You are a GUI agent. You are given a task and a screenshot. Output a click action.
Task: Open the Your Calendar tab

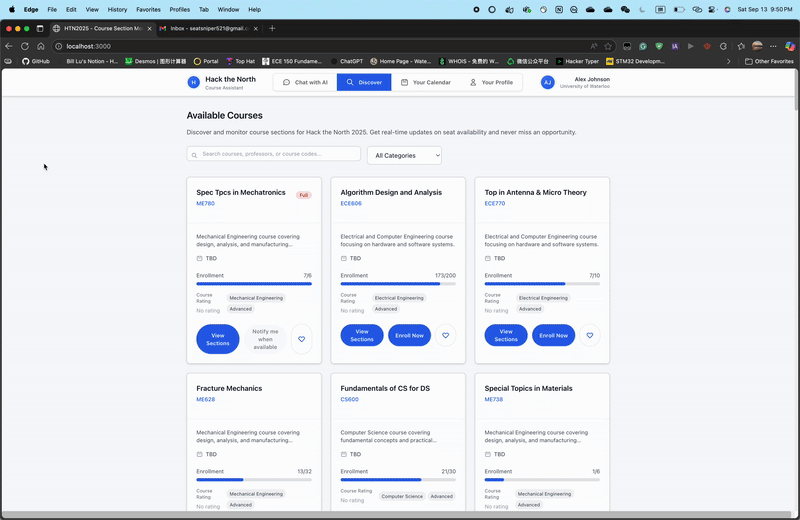pos(426,82)
